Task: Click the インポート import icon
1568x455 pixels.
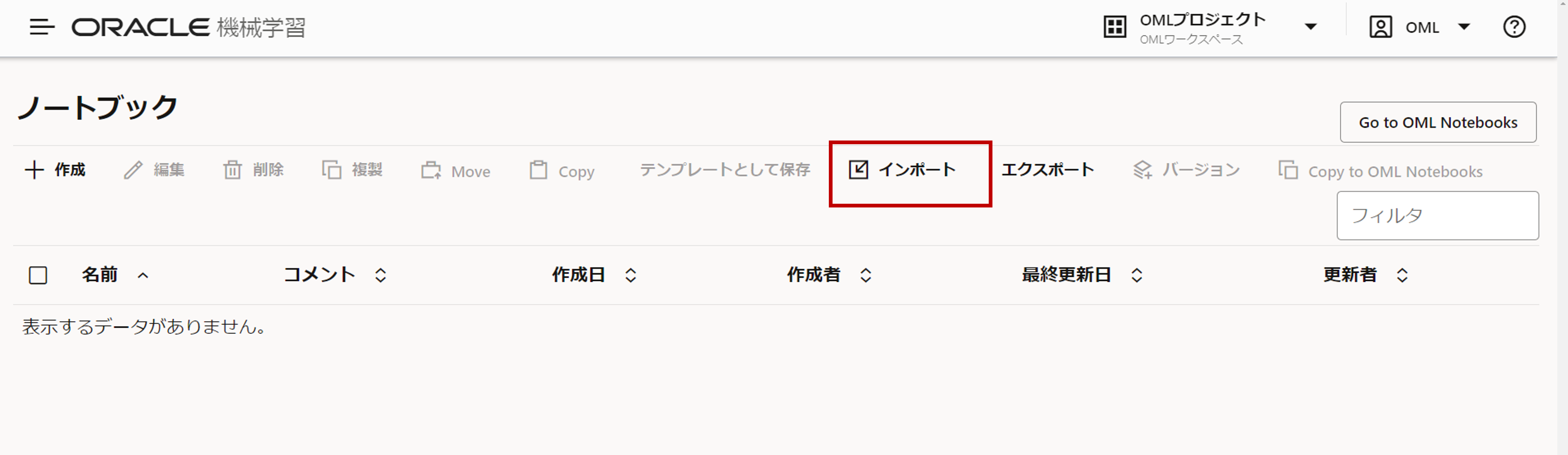Action: [858, 169]
